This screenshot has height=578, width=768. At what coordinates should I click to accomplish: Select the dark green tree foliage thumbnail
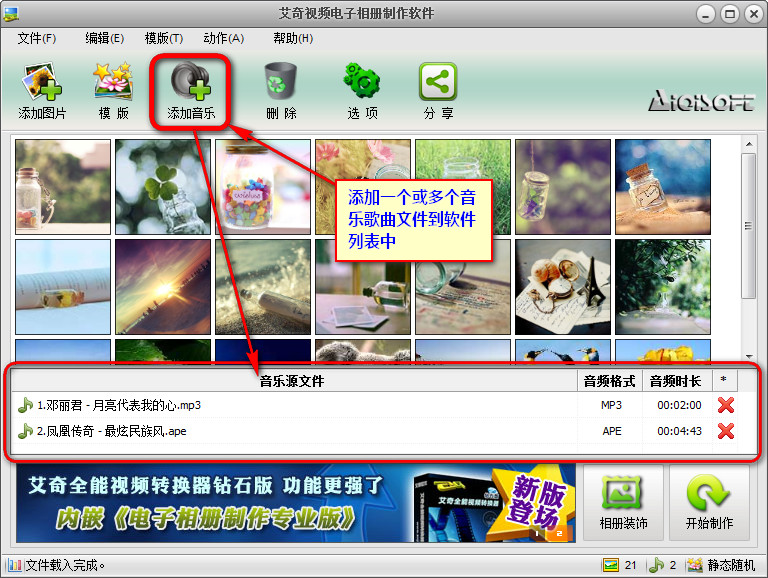pyautogui.click(x=663, y=287)
